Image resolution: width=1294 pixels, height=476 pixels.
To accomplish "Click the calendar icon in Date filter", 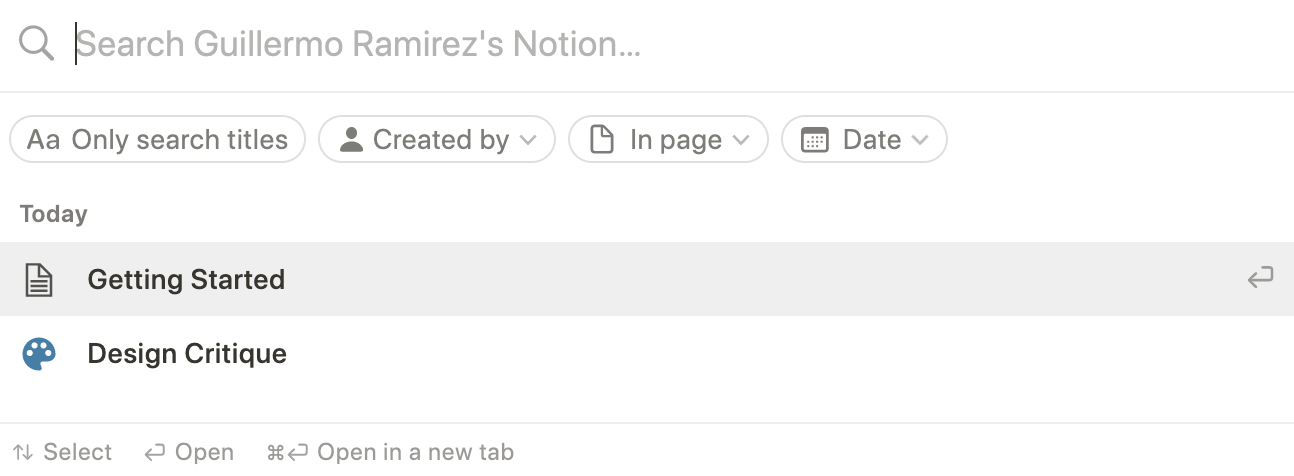I will click(x=815, y=140).
